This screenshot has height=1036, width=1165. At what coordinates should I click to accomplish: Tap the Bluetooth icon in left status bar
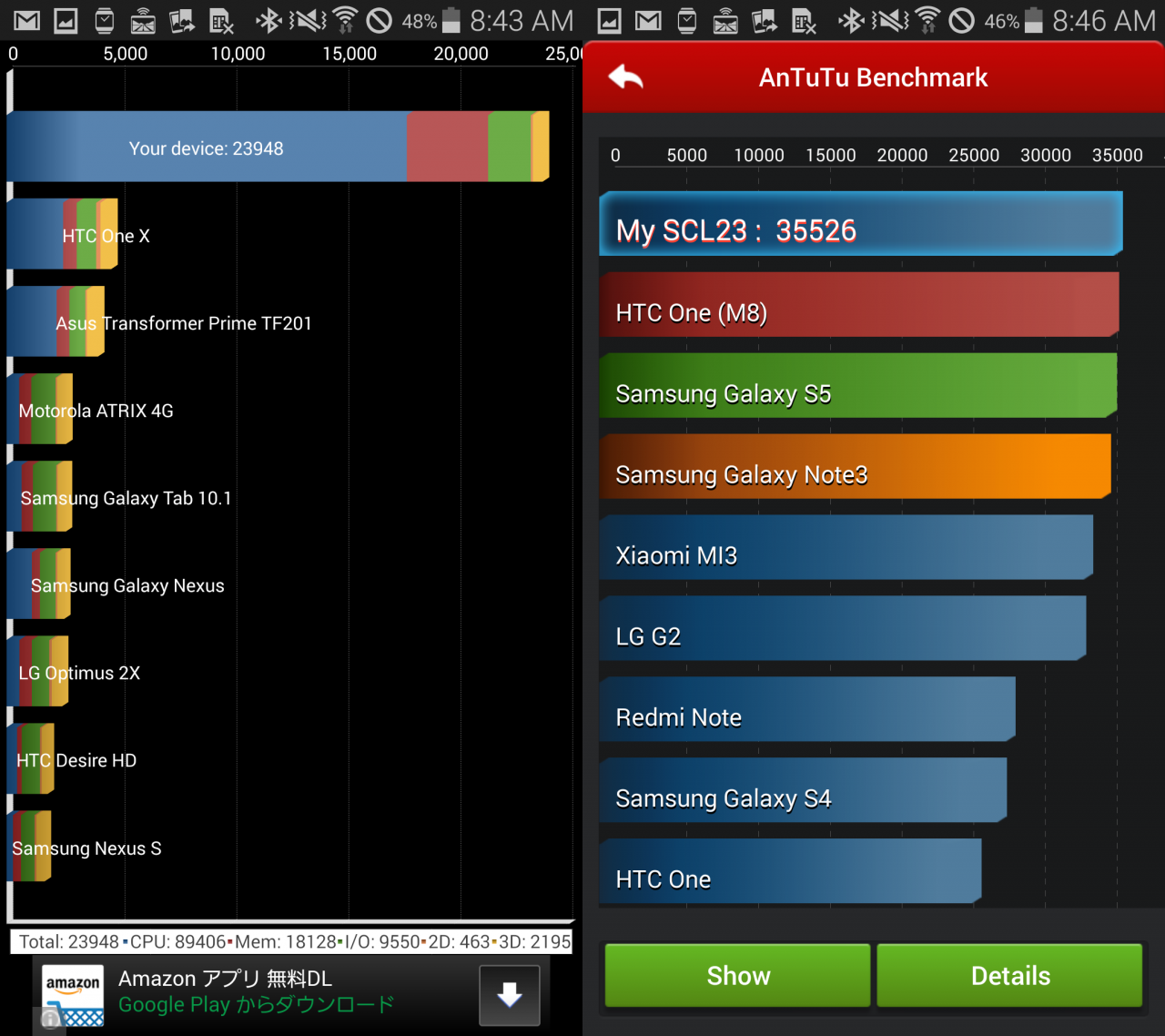pos(268,20)
